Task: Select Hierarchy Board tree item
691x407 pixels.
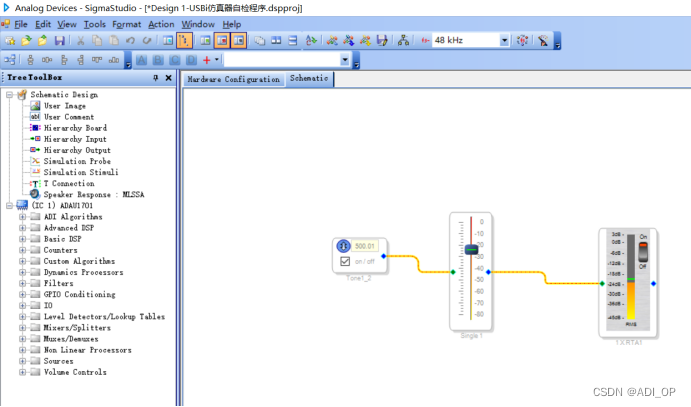Action: [75, 128]
